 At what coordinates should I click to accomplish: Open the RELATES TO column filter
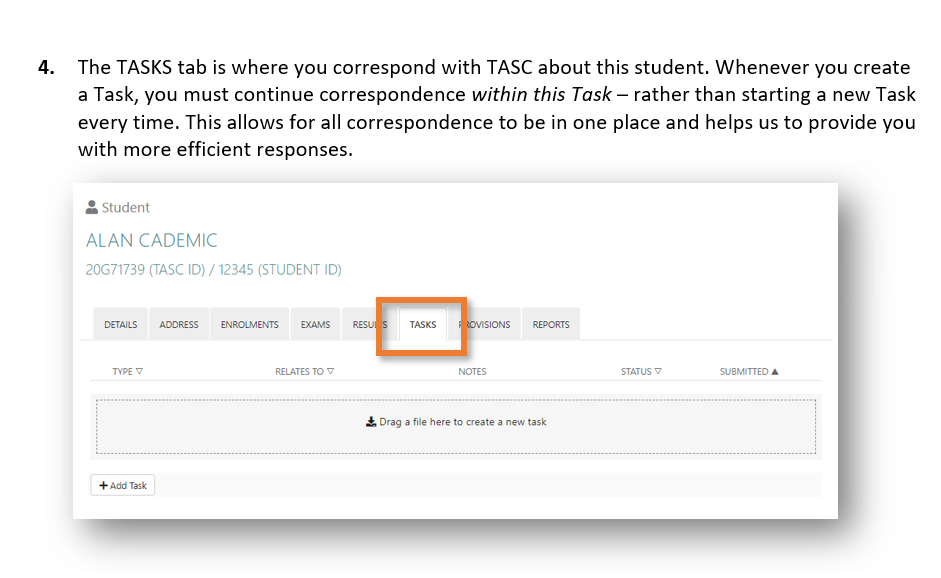(330, 372)
